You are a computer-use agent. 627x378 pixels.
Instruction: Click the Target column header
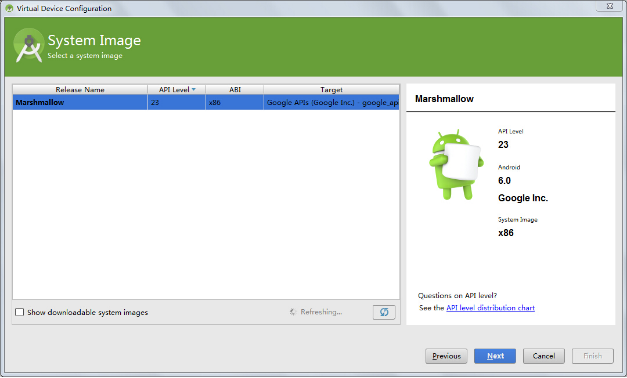point(331,90)
